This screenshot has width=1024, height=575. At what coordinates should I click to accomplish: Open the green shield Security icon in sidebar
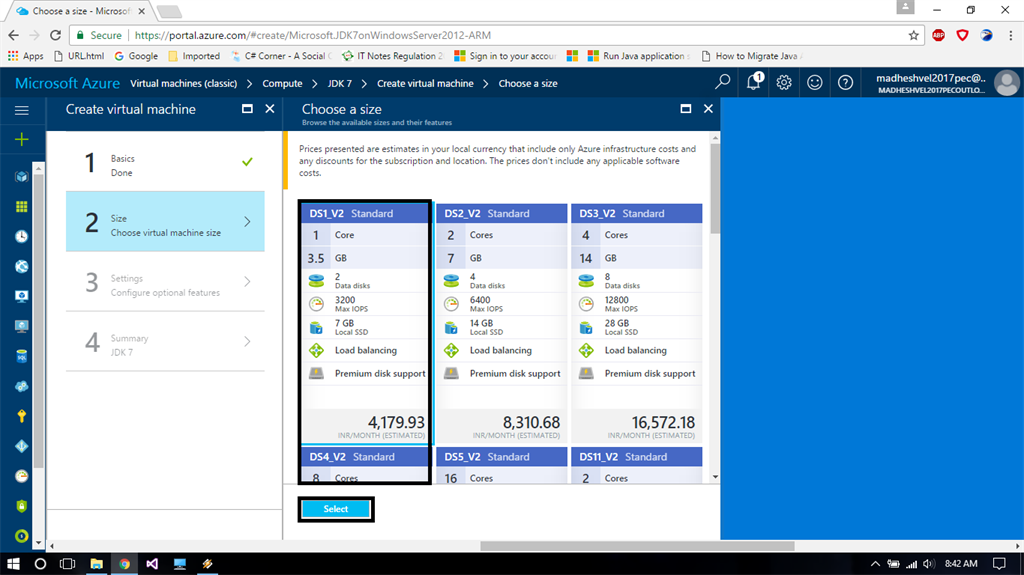[22, 506]
